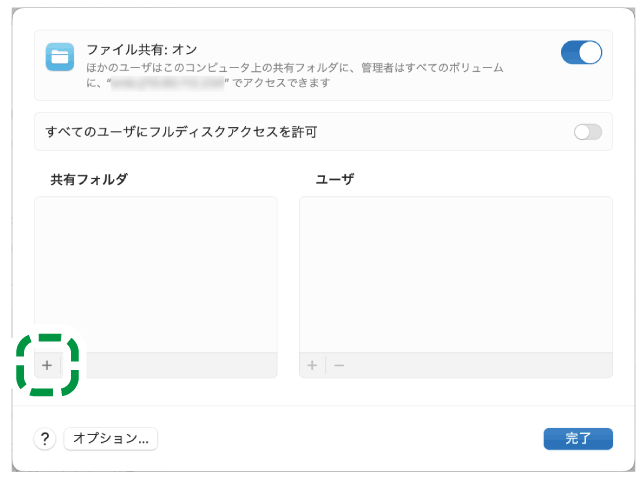Click the すべてのユーザにフルディスクアクセスを許可 label
This screenshot has width=640, height=477.
[181, 132]
